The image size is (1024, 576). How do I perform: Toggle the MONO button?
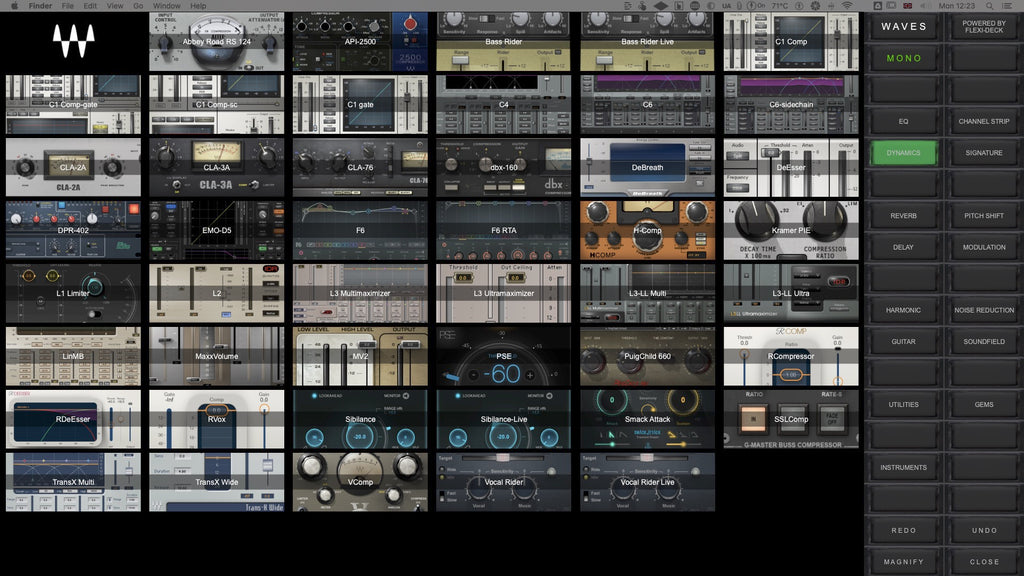903,58
